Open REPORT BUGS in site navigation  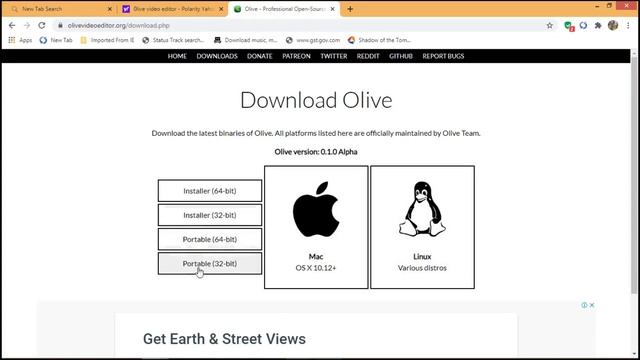(x=443, y=56)
